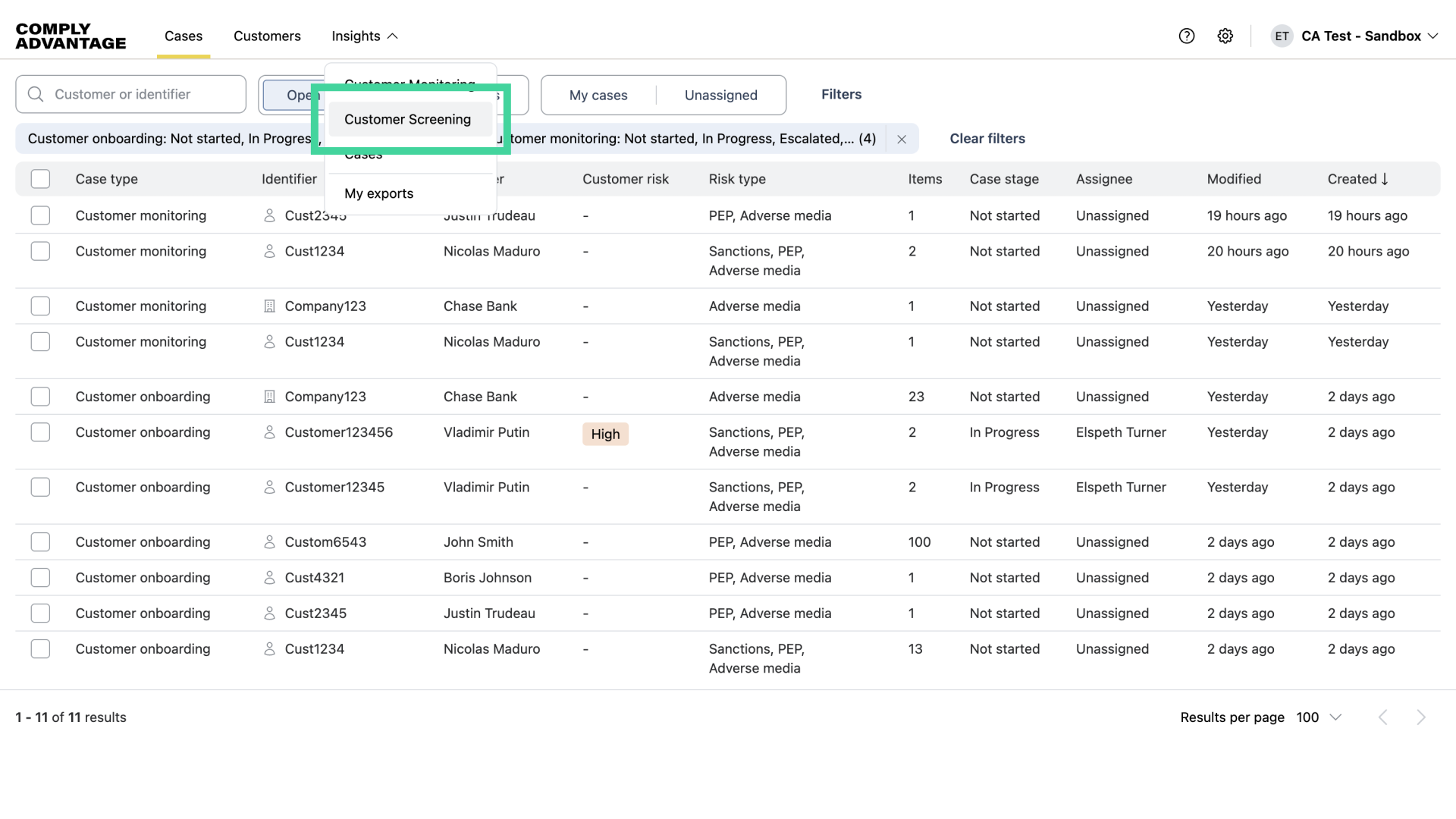Open the help icon in the top bar

tap(1186, 36)
